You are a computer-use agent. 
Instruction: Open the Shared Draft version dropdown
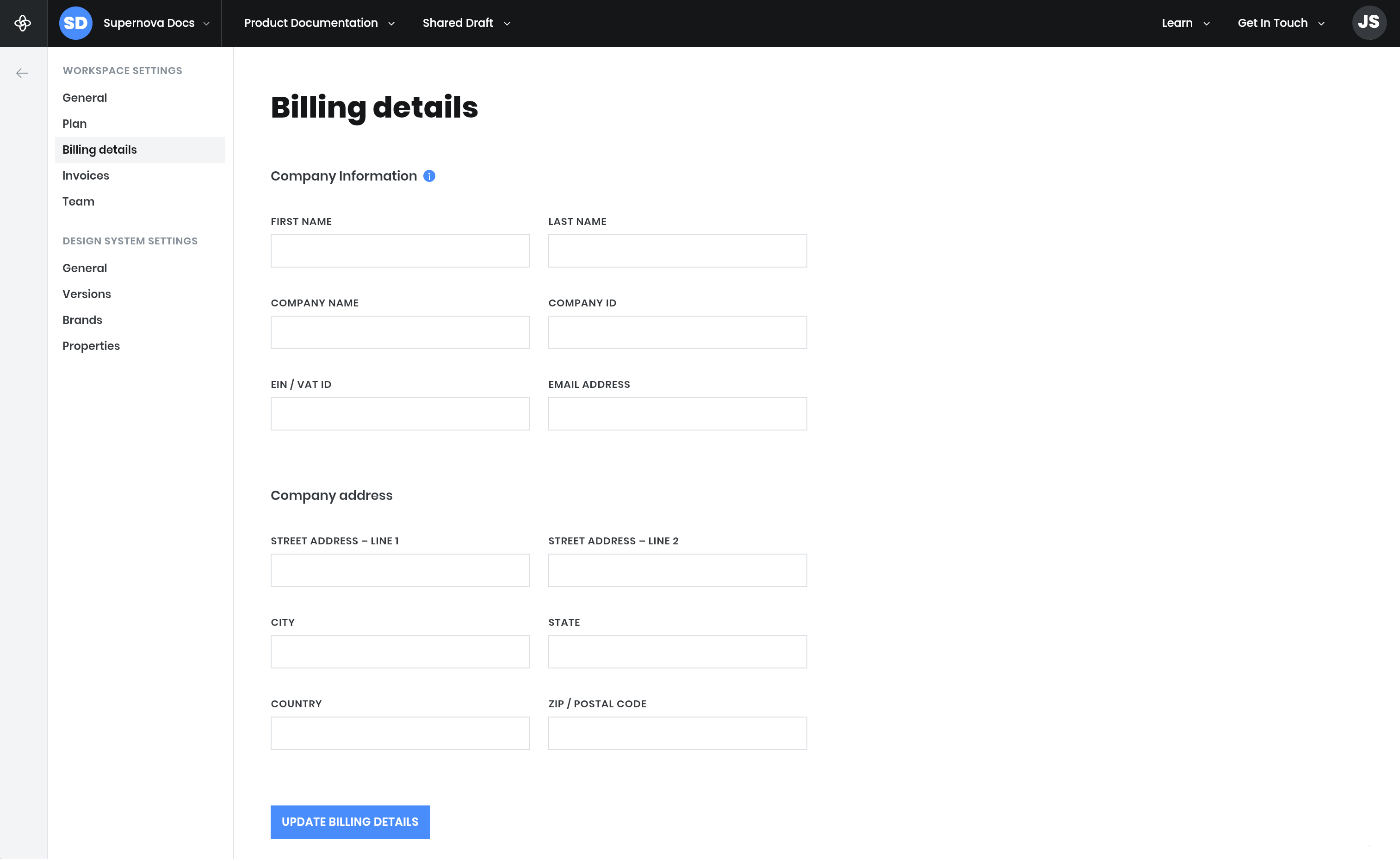point(467,23)
